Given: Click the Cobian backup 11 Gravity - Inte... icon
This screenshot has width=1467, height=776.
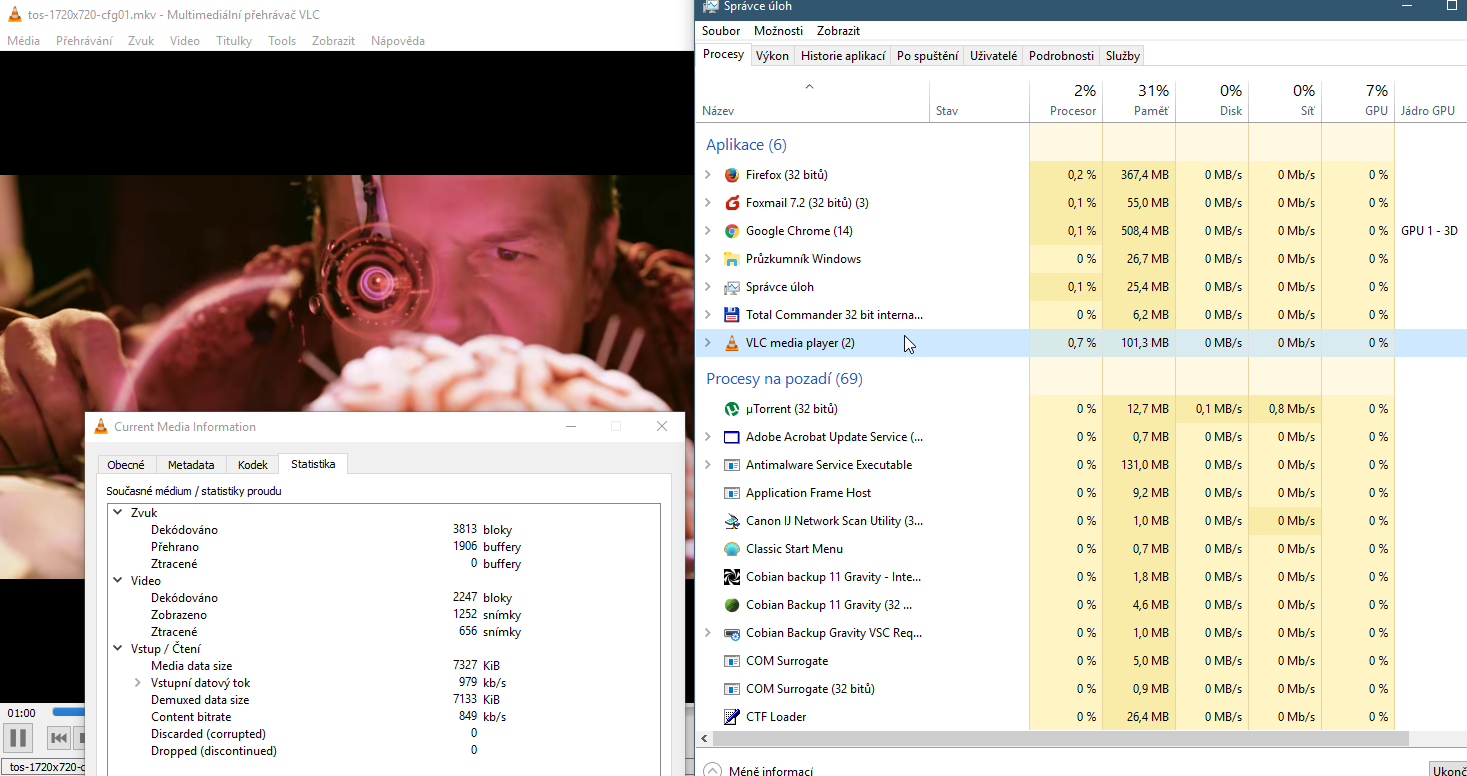Looking at the screenshot, I should point(731,577).
